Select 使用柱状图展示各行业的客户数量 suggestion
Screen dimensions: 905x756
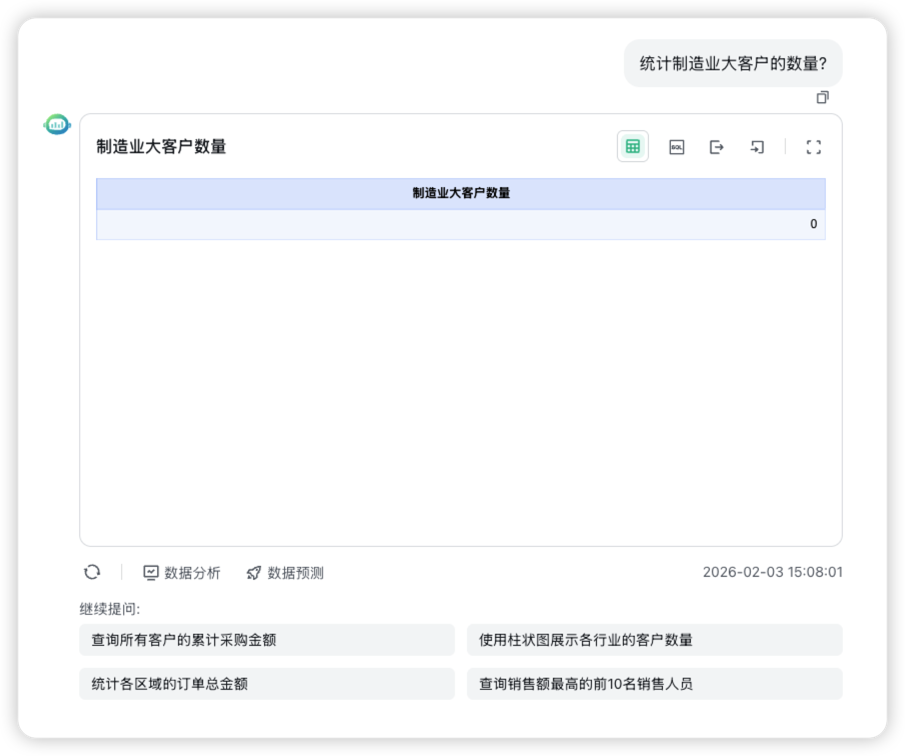654,639
